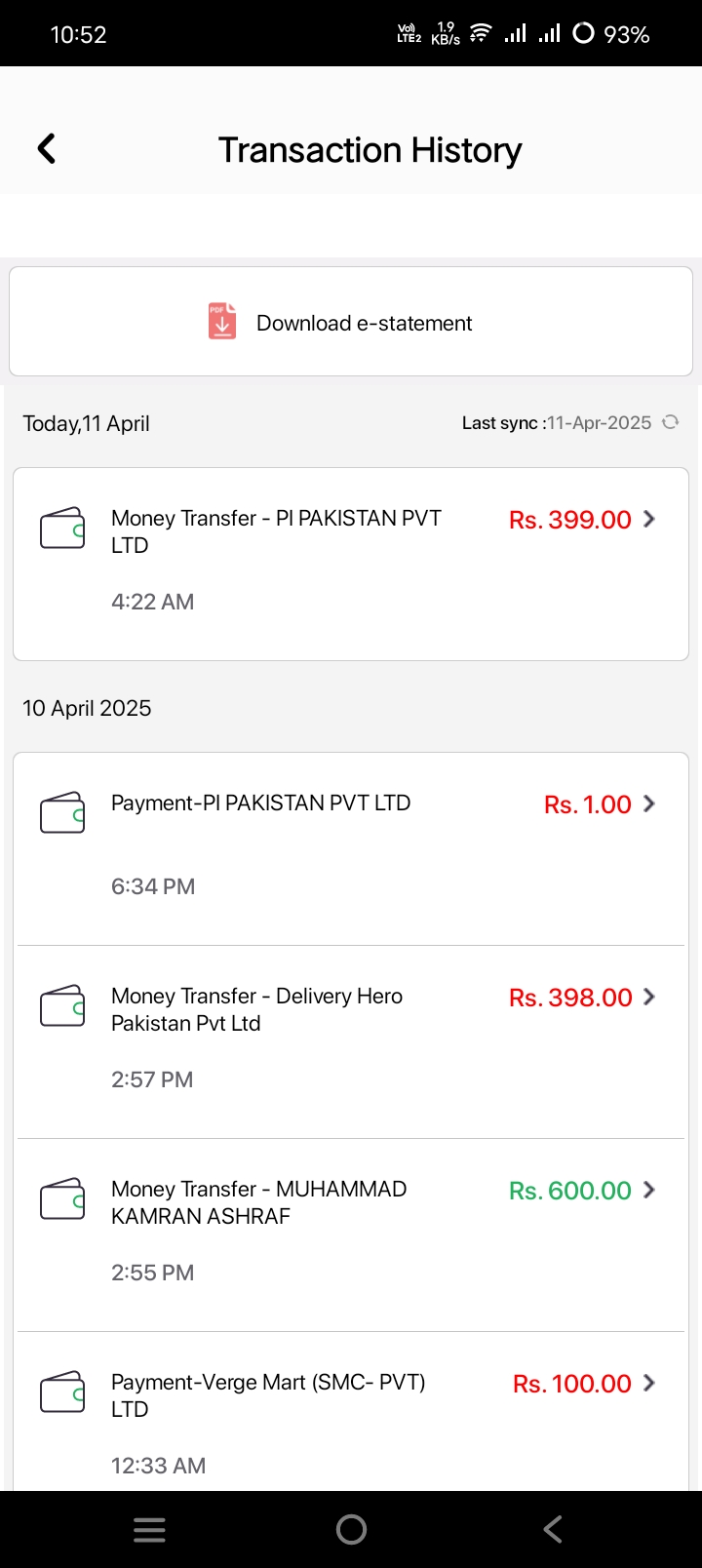Image resolution: width=702 pixels, height=1568 pixels.
Task: Tap wallet icon beside Verge Mart payment
Action: click(x=62, y=1392)
